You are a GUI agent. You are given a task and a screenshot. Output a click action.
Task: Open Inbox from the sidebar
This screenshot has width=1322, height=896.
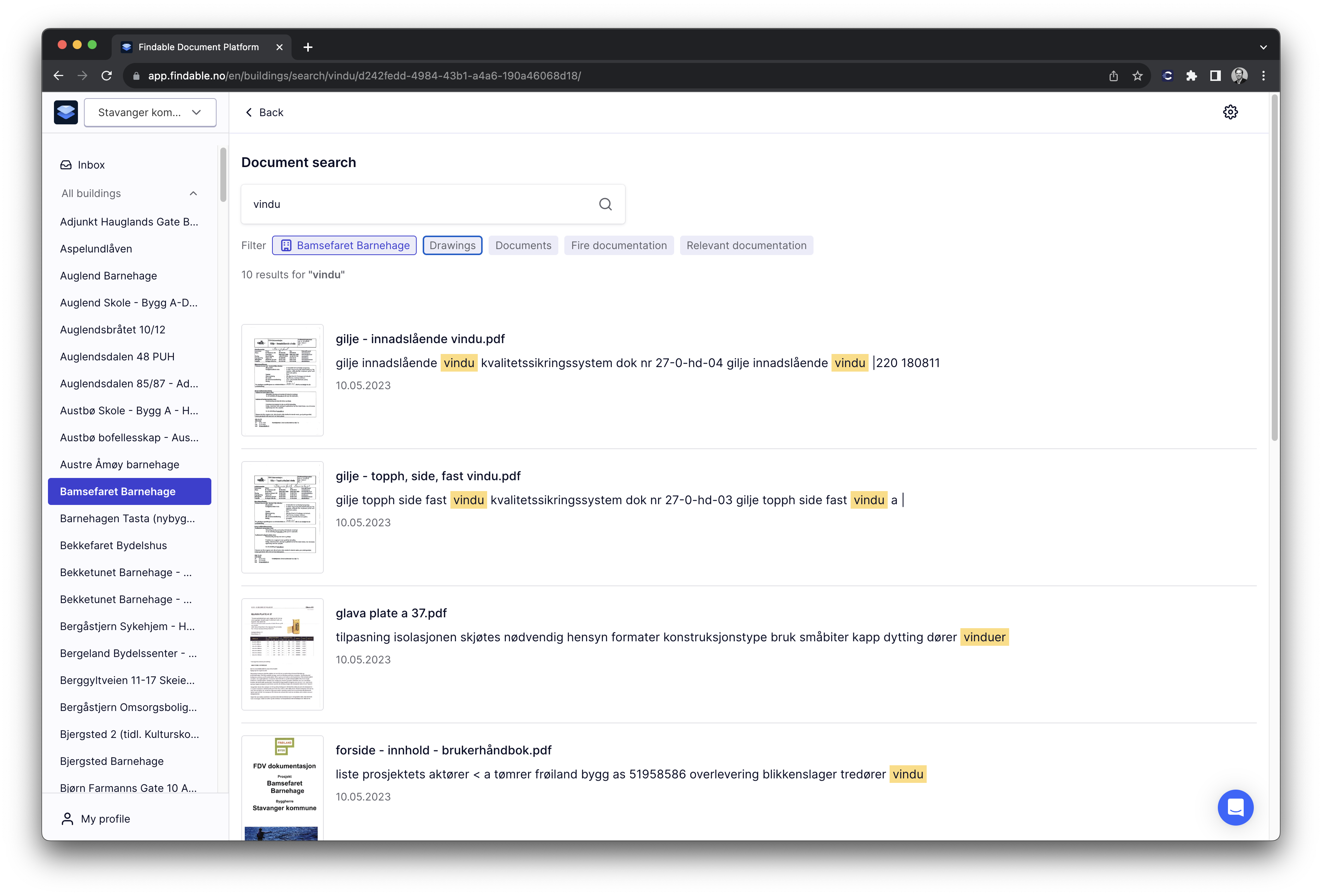pyautogui.click(x=91, y=165)
